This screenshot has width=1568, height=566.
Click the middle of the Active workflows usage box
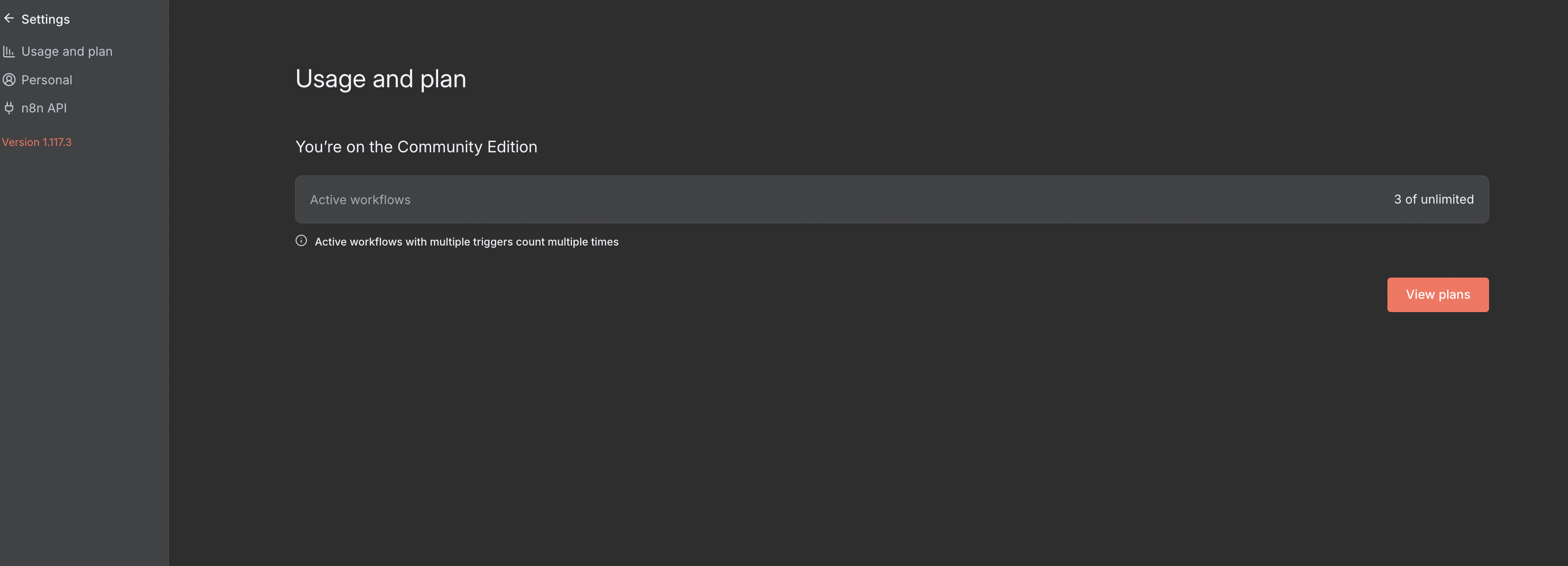click(x=892, y=199)
